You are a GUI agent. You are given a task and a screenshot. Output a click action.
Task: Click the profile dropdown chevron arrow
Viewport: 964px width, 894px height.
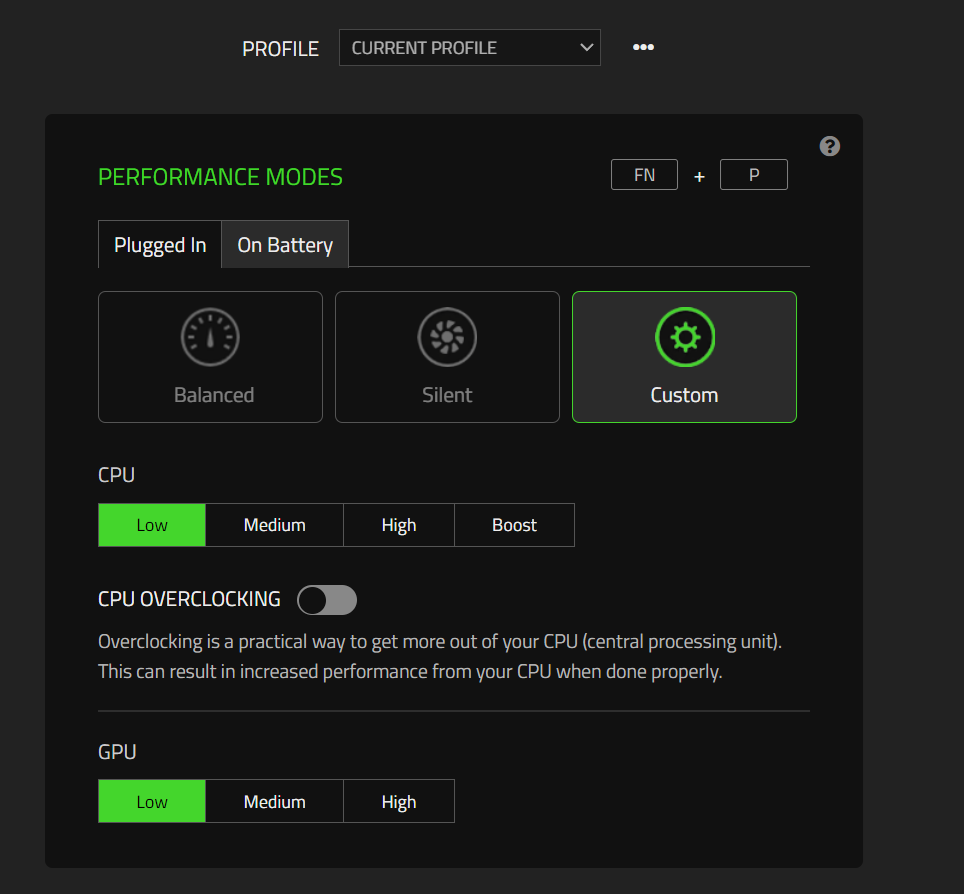[586, 48]
